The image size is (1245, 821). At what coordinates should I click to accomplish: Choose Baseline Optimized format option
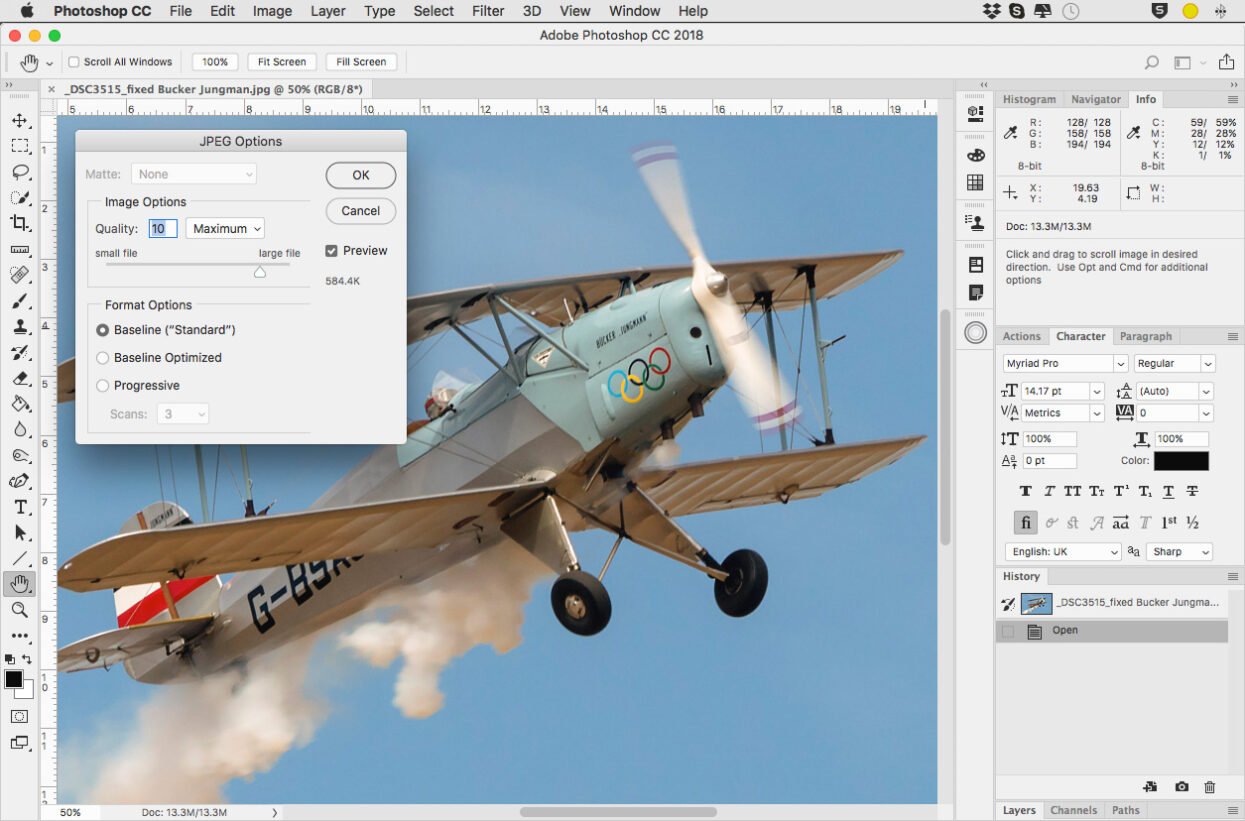(x=102, y=358)
